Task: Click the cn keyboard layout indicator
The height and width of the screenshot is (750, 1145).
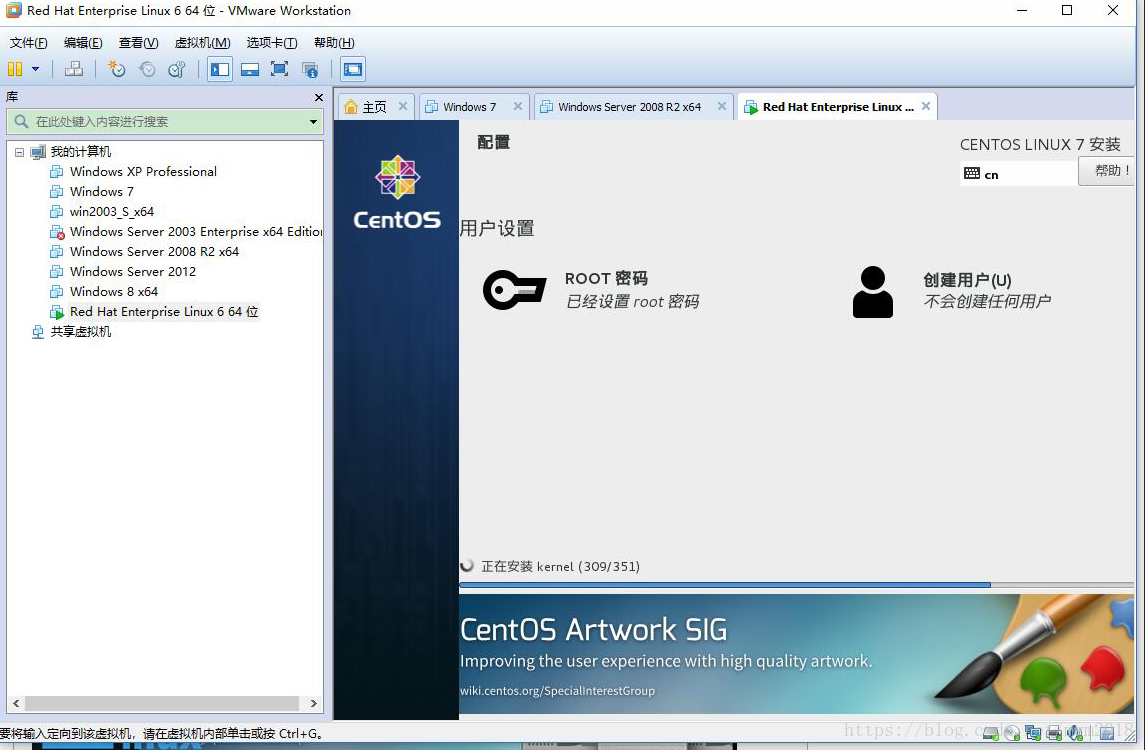Action: click(1018, 174)
